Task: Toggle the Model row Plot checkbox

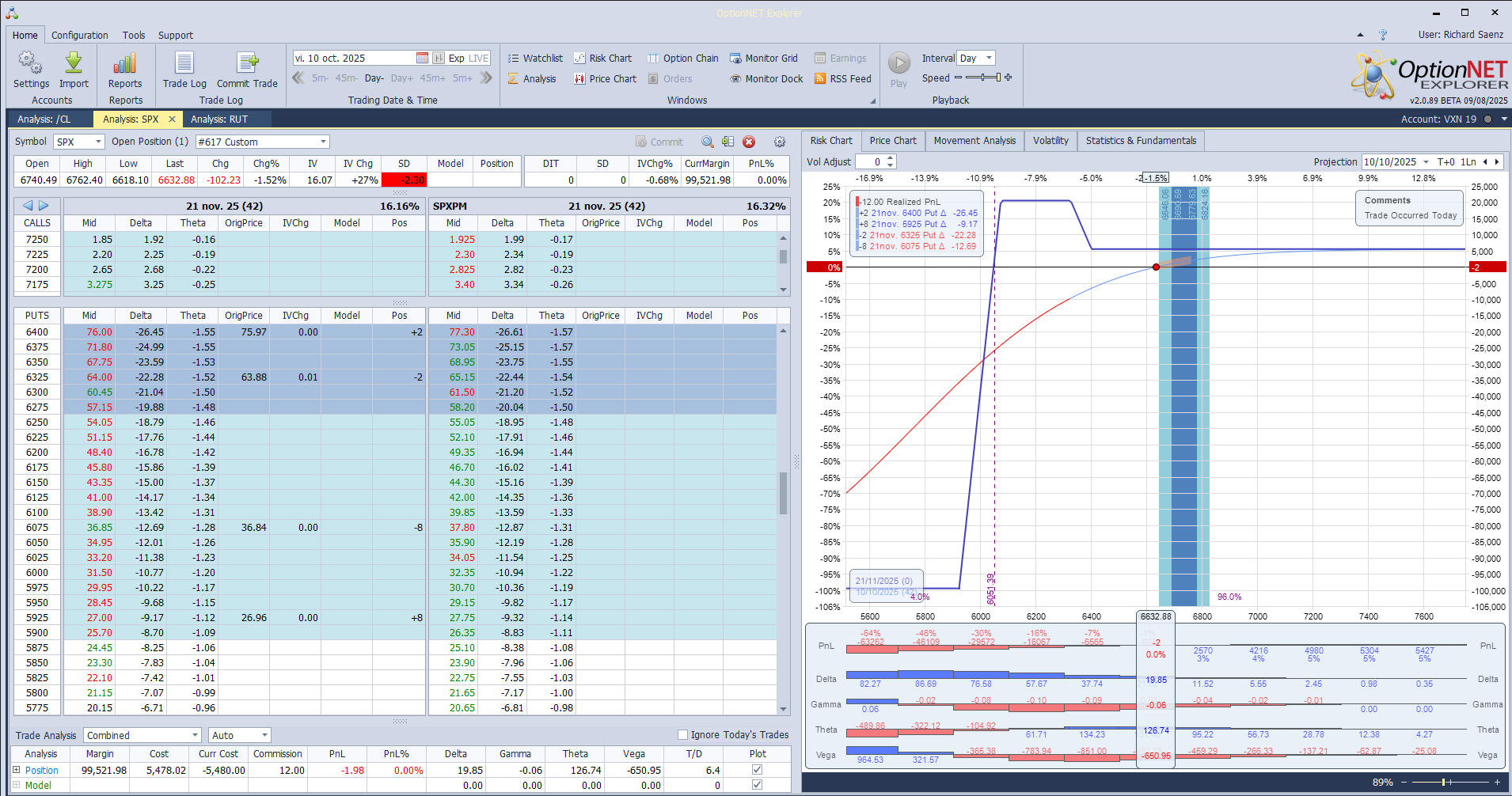Action: coord(757,785)
